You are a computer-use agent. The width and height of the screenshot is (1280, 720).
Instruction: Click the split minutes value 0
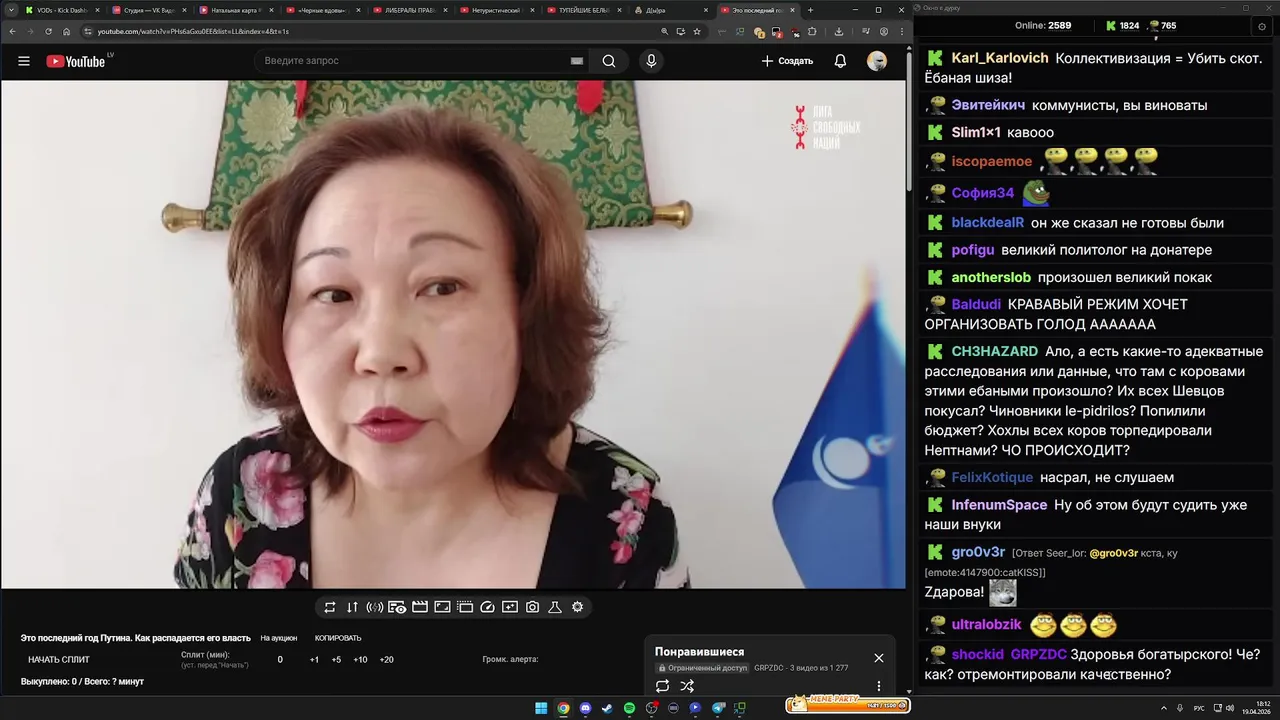[x=280, y=660]
